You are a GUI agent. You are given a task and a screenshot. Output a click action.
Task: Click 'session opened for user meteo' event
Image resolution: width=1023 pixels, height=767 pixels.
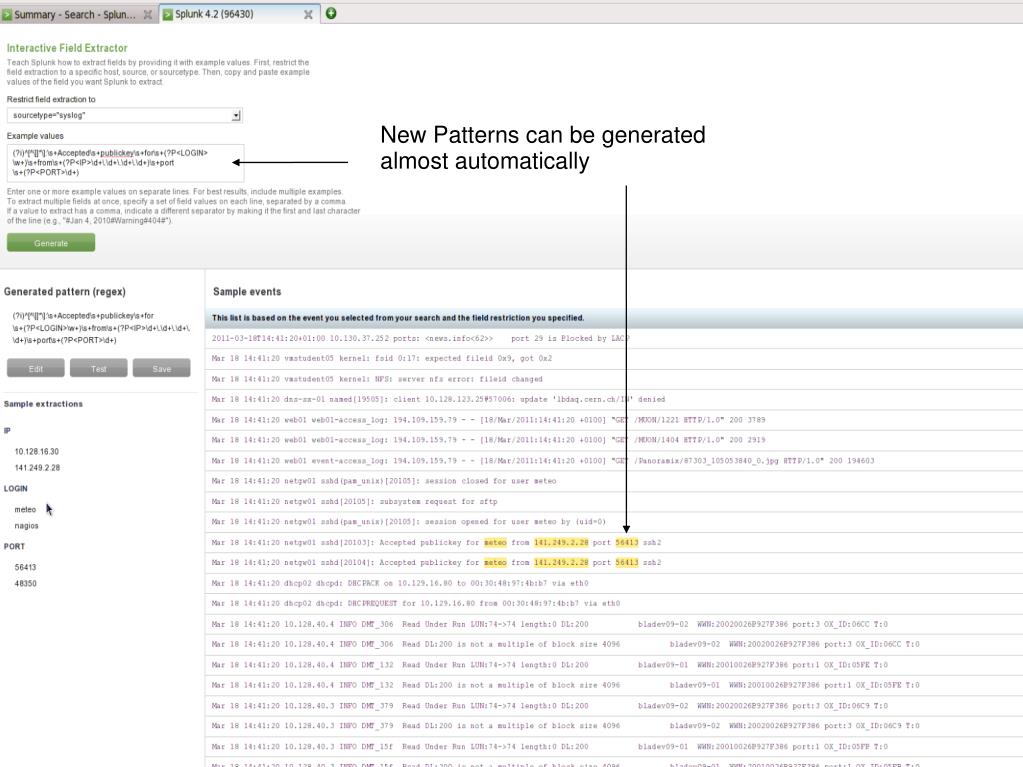tap(613, 522)
